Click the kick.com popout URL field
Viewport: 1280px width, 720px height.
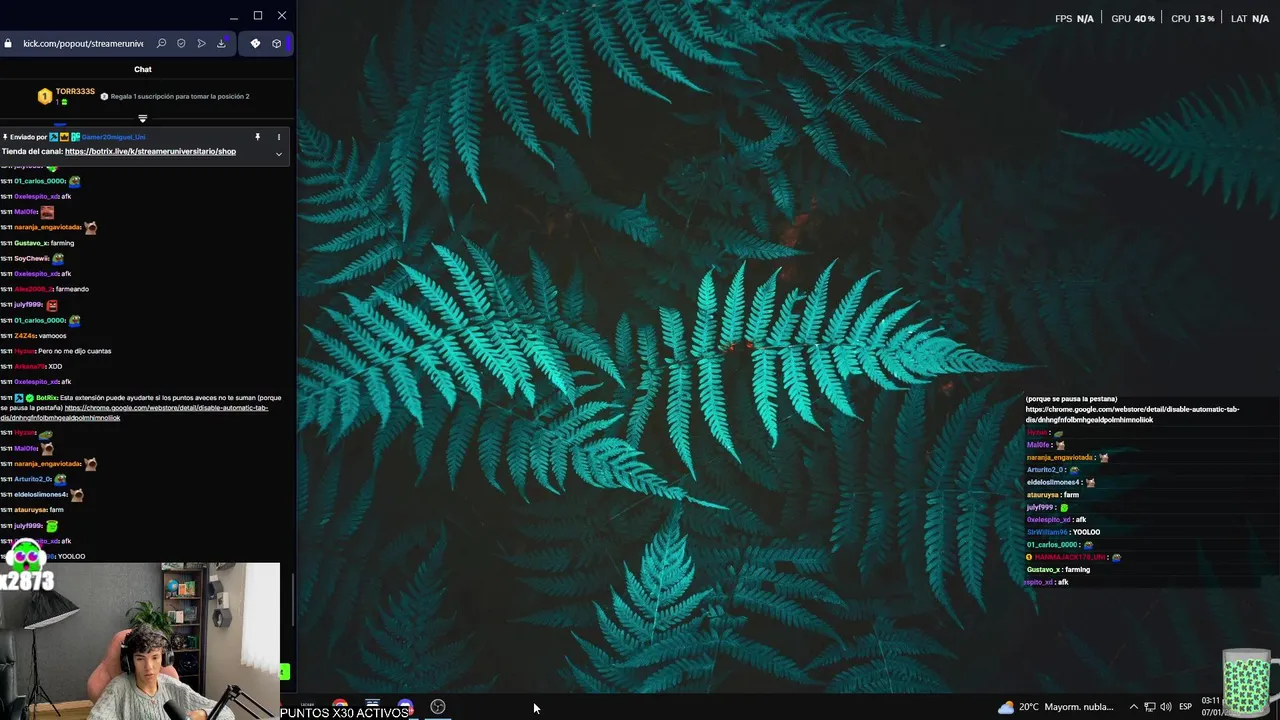pyautogui.click(x=83, y=44)
